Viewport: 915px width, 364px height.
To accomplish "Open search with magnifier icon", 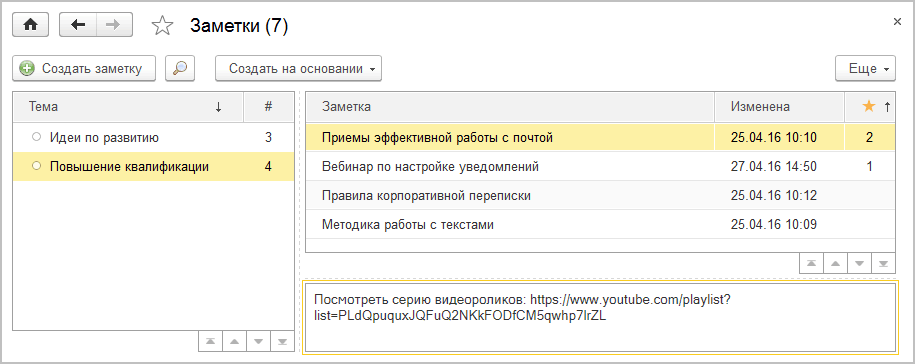I will point(180,68).
